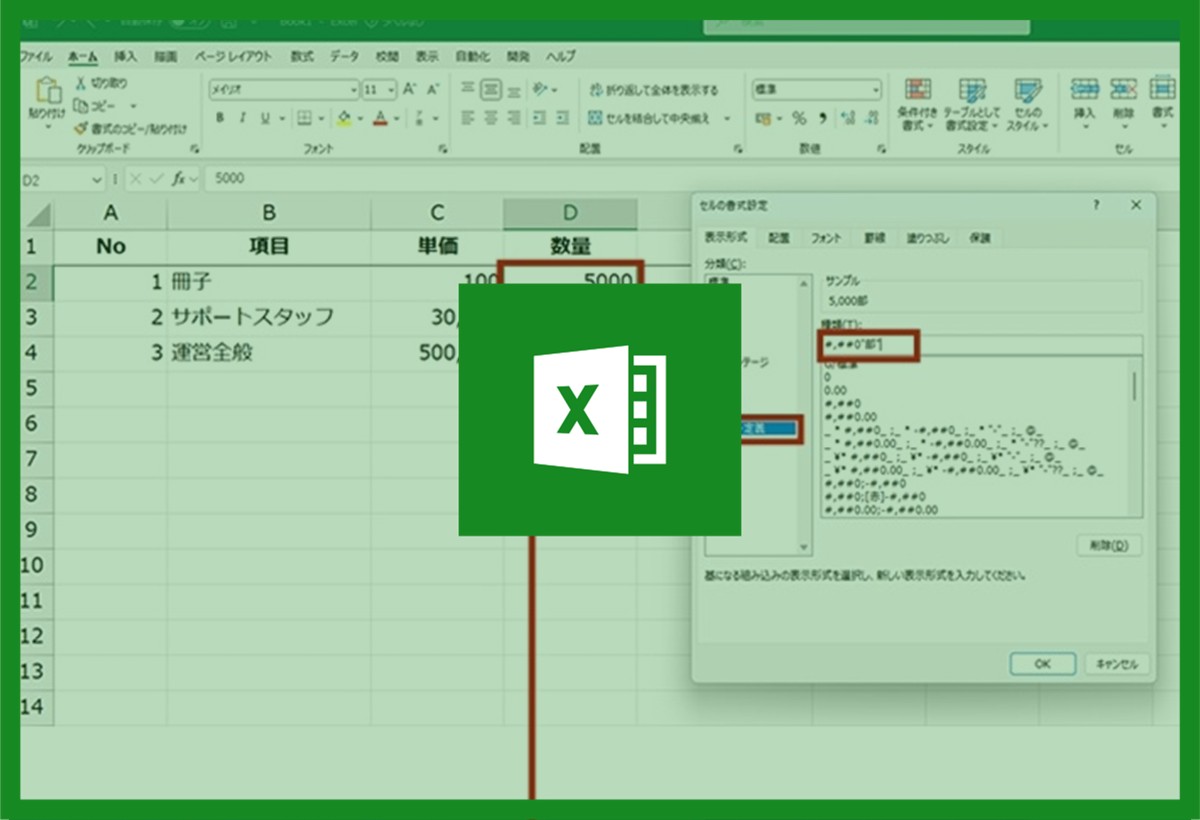Click the font color red A swatch

tap(380, 118)
